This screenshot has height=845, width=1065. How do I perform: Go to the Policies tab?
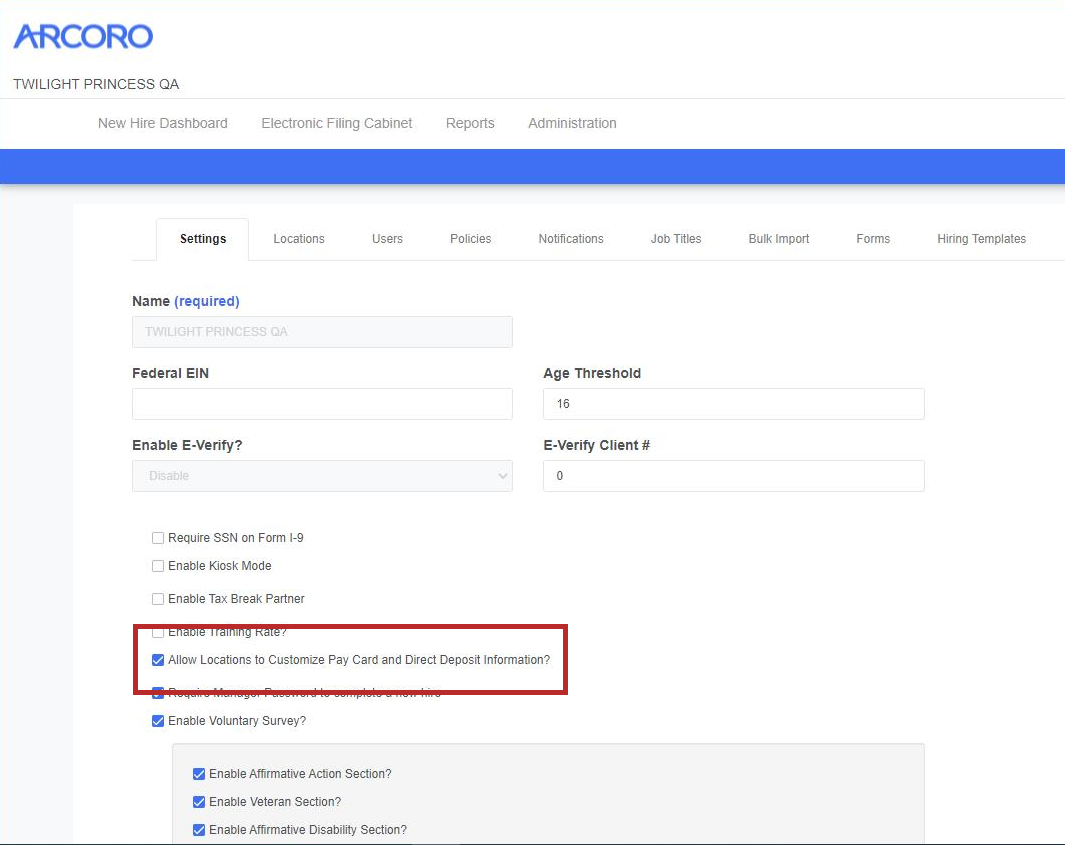point(471,239)
